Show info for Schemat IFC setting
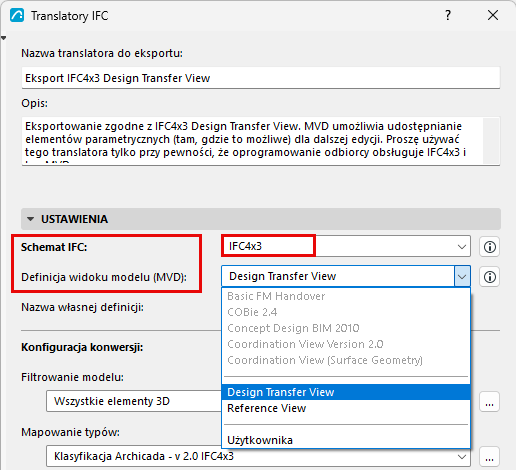This screenshot has height=470, width=516. (x=489, y=247)
